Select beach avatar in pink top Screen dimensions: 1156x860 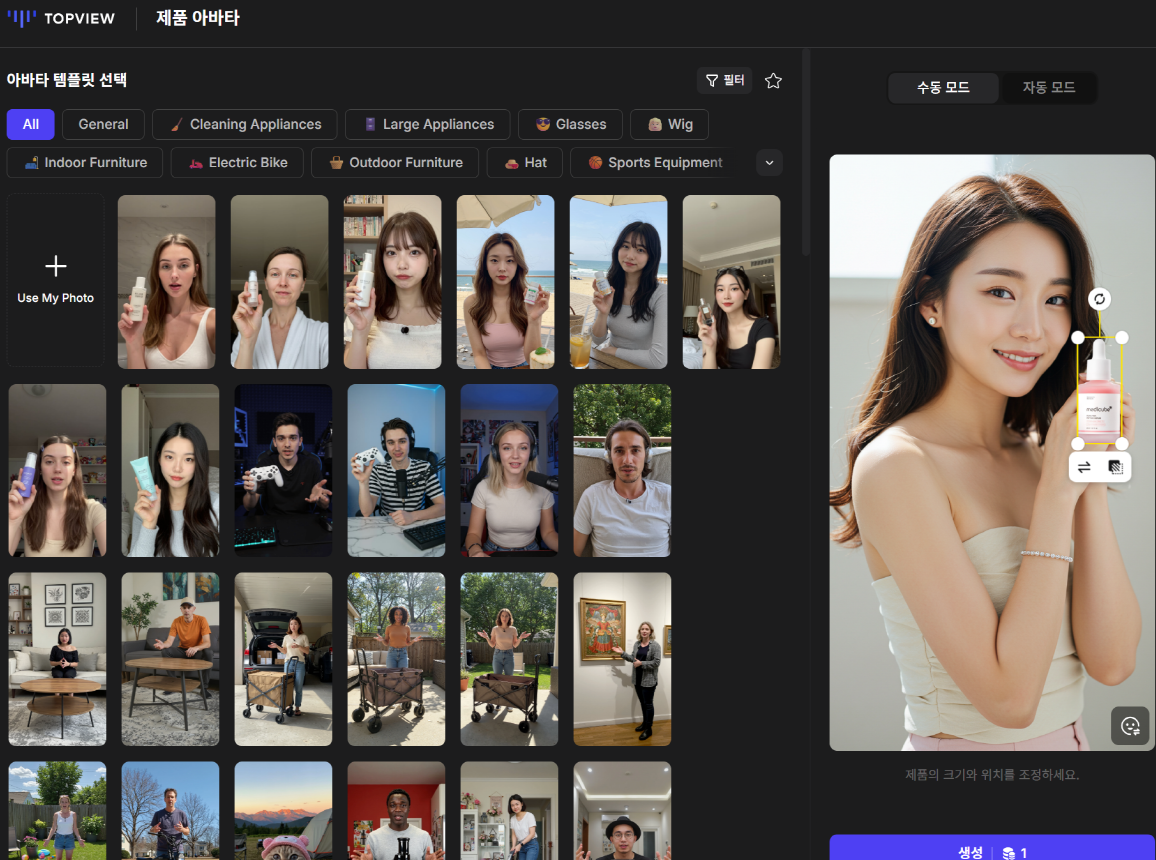click(x=505, y=282)
